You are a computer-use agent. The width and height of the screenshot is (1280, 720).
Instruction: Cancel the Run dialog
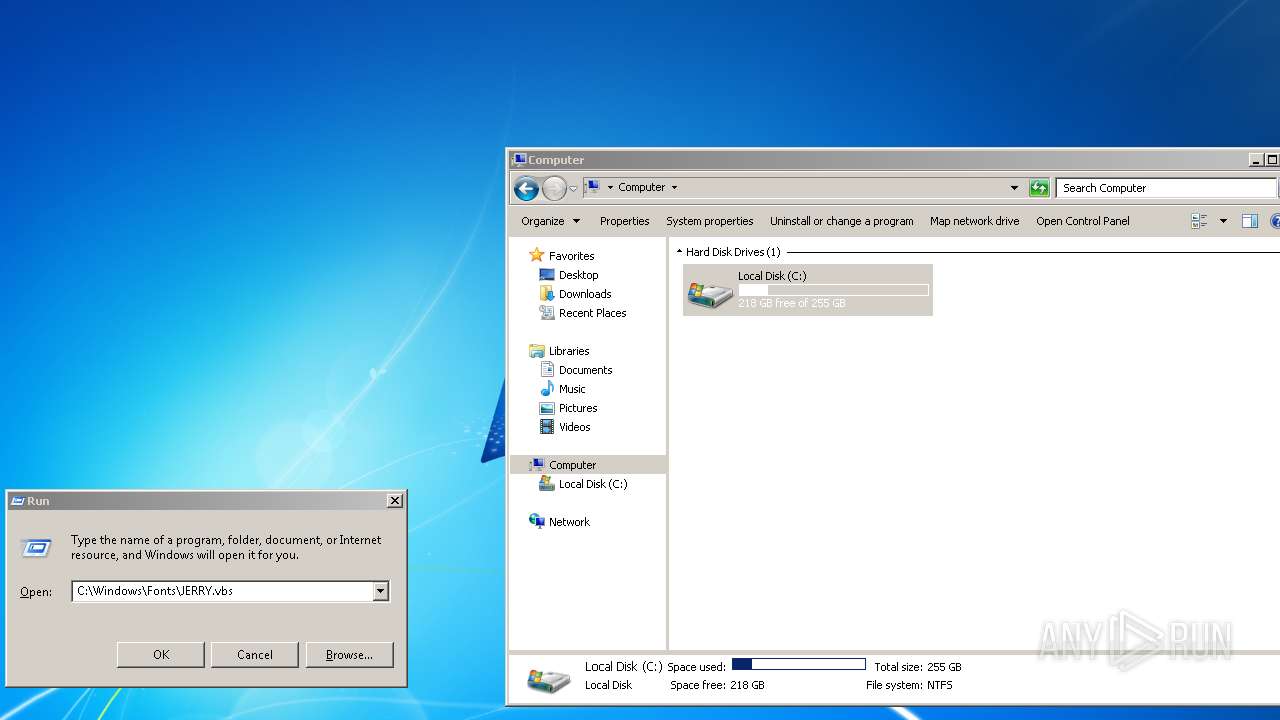pyautogui.click(x=255, y=655)
